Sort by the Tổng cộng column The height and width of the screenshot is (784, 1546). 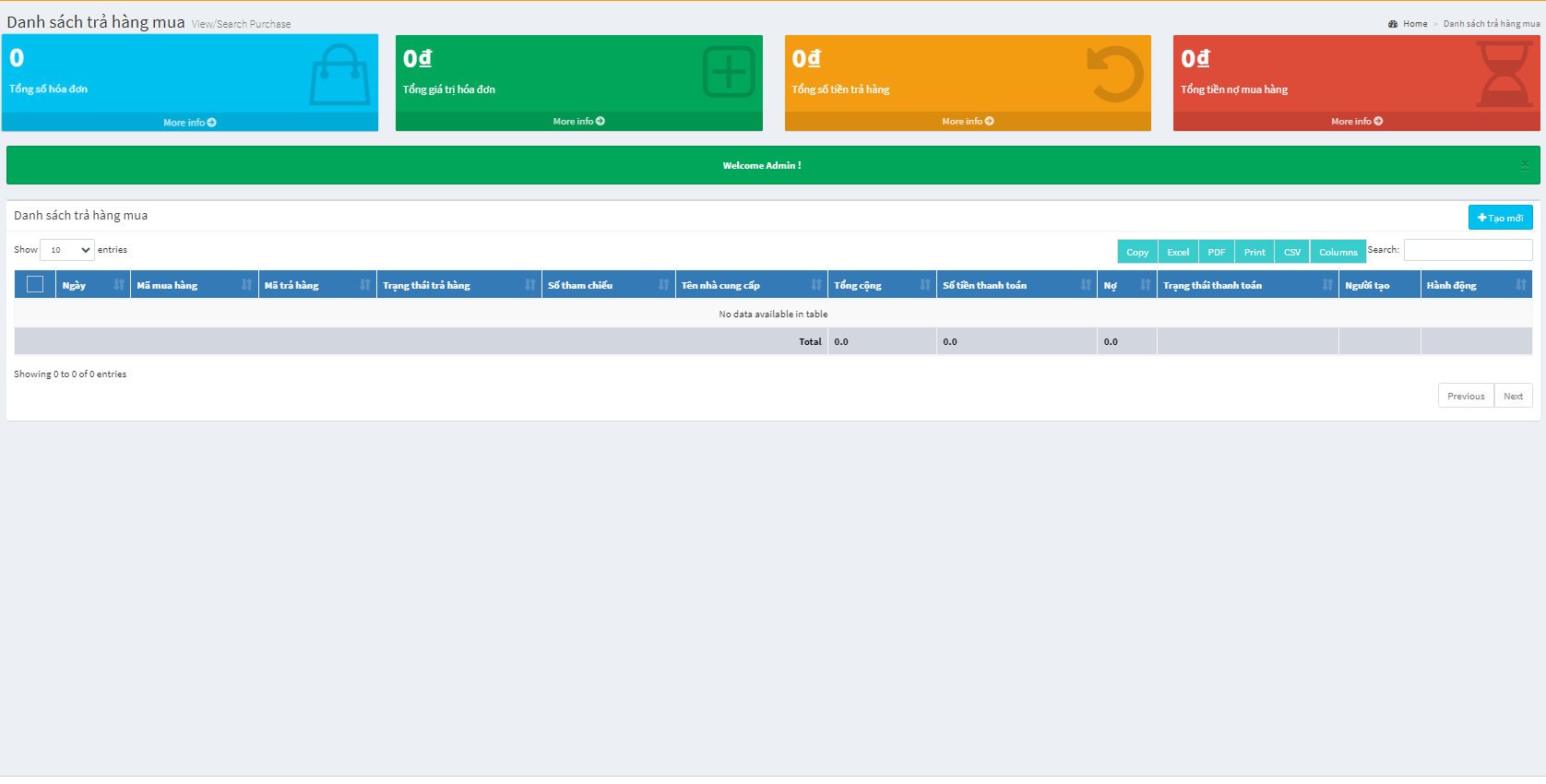pyautogui.click(x=882, y=285)
